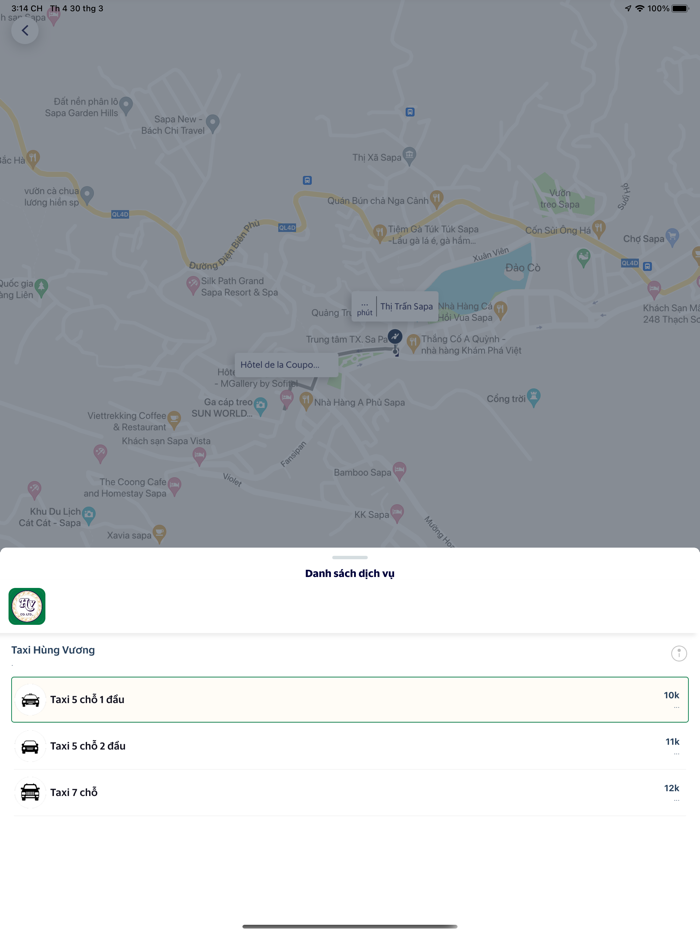Tap the trip minutes badge on the map

click(363, 306)
